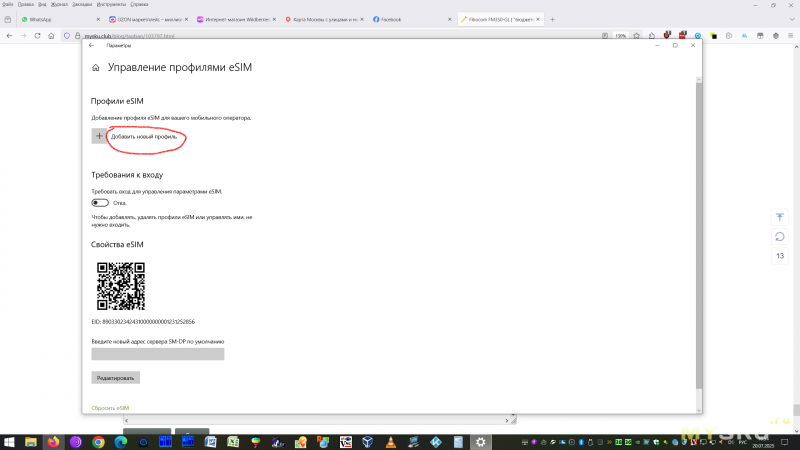Image resolution: width=800 pixels, height=450 pixels.
Task: Click the 'Редактировать' button
Action: pyautogui.click(x=115, y=378)
